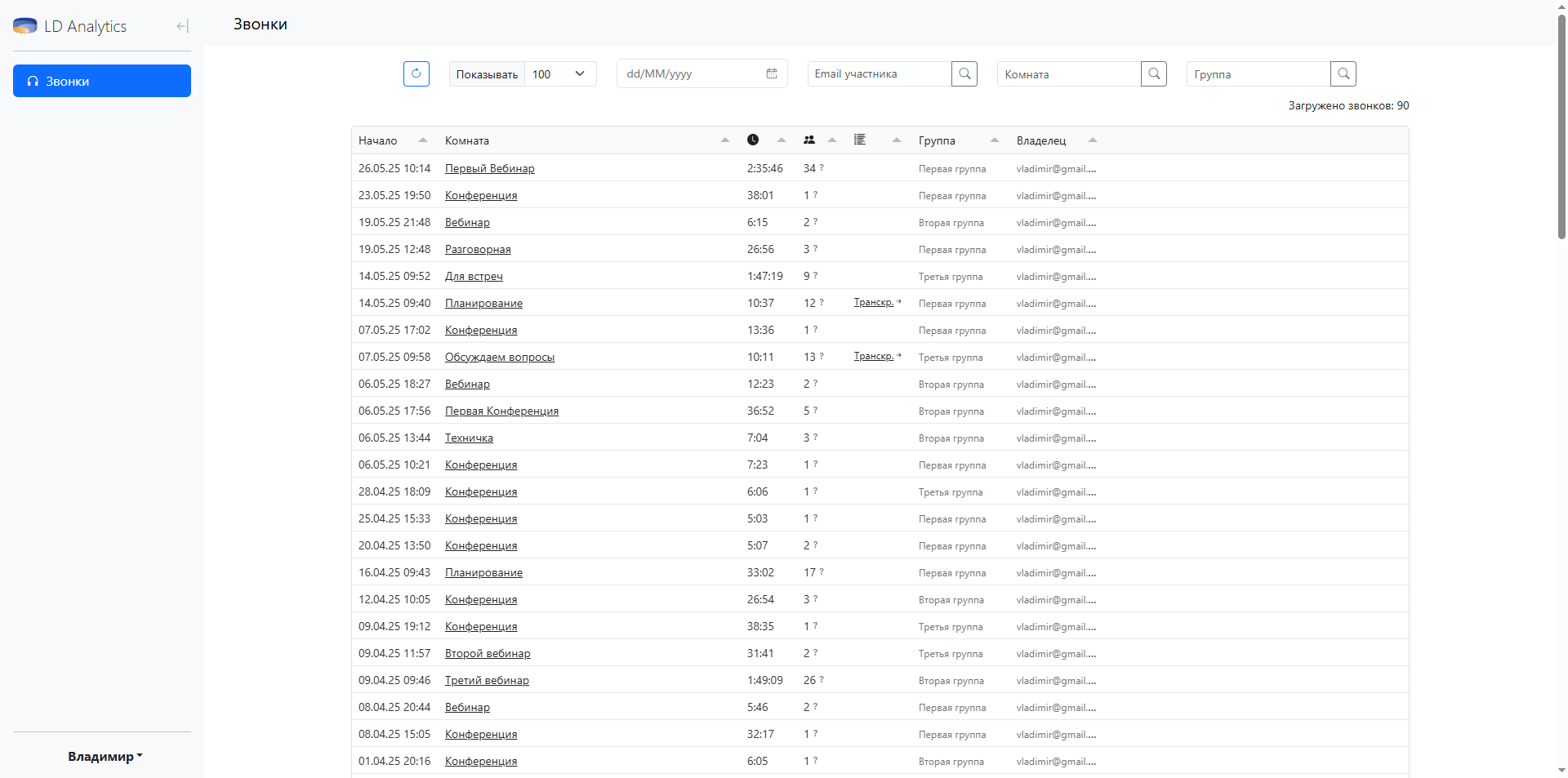
Task: Click Вторая группа in Техничка row
Action: tap(951, 438)
